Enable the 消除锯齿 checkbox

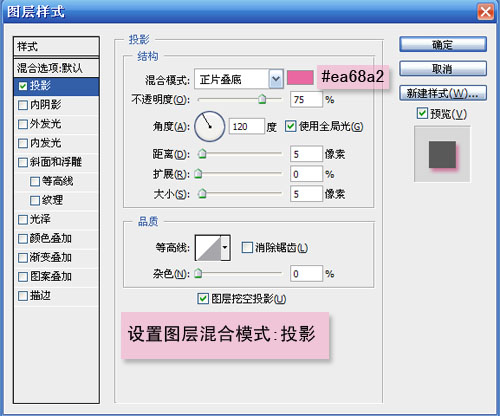(247, 248)
